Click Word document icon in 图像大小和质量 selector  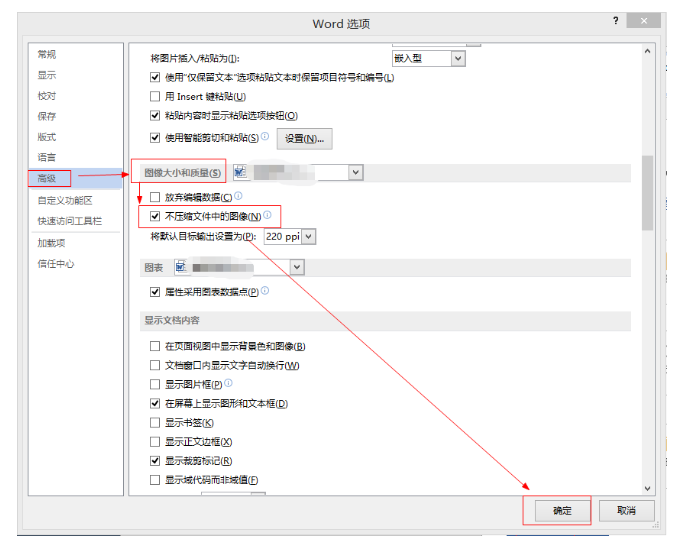240,173
